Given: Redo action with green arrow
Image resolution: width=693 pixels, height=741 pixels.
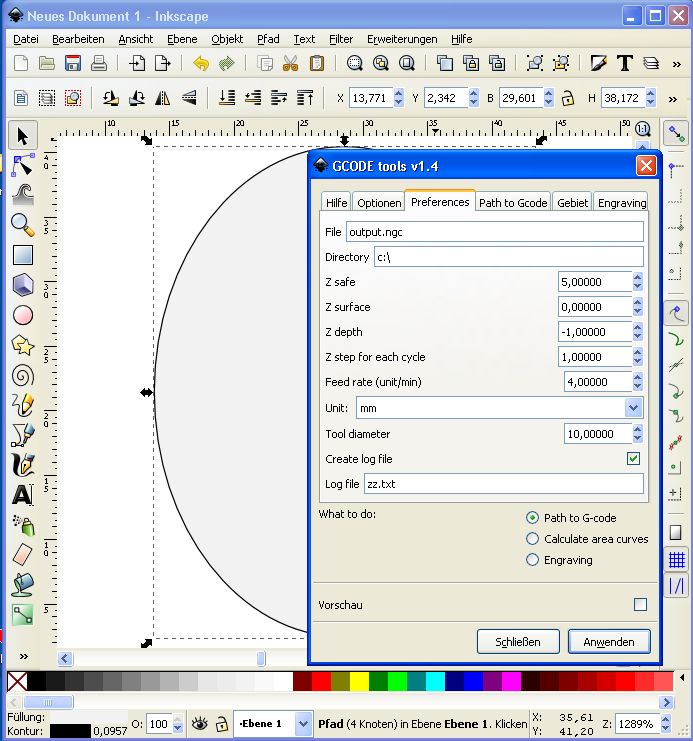Looking at the screenshot, I should pos(227,63).
